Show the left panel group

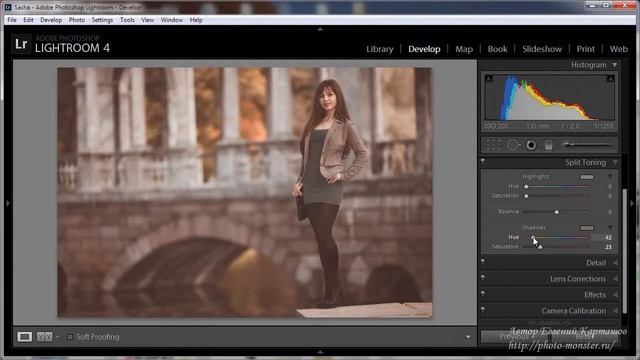tap(7, 203)
